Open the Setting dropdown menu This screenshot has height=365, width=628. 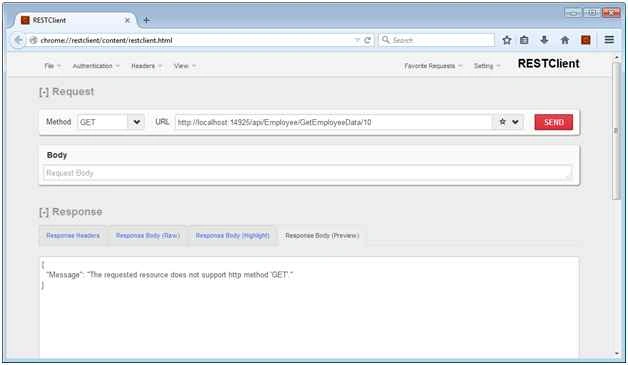click(x=487, y=66)
